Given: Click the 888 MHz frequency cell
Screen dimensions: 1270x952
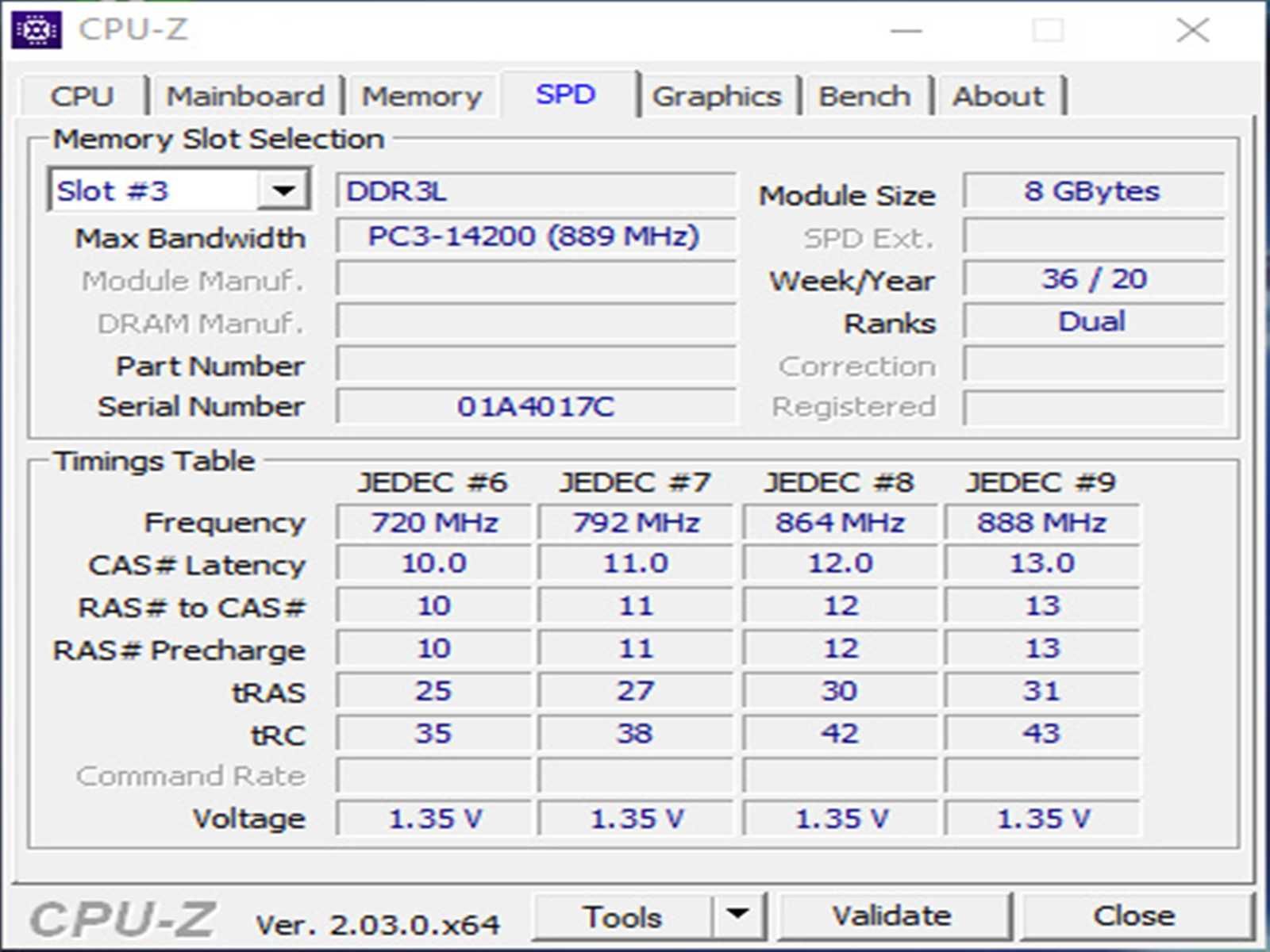Looking at the screenshot, I should pyautogui.click(x=1042, y=522).
